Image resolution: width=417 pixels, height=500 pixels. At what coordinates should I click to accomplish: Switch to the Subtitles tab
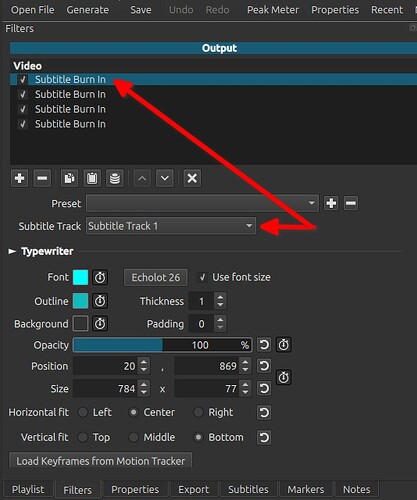[x=248, y=489]
